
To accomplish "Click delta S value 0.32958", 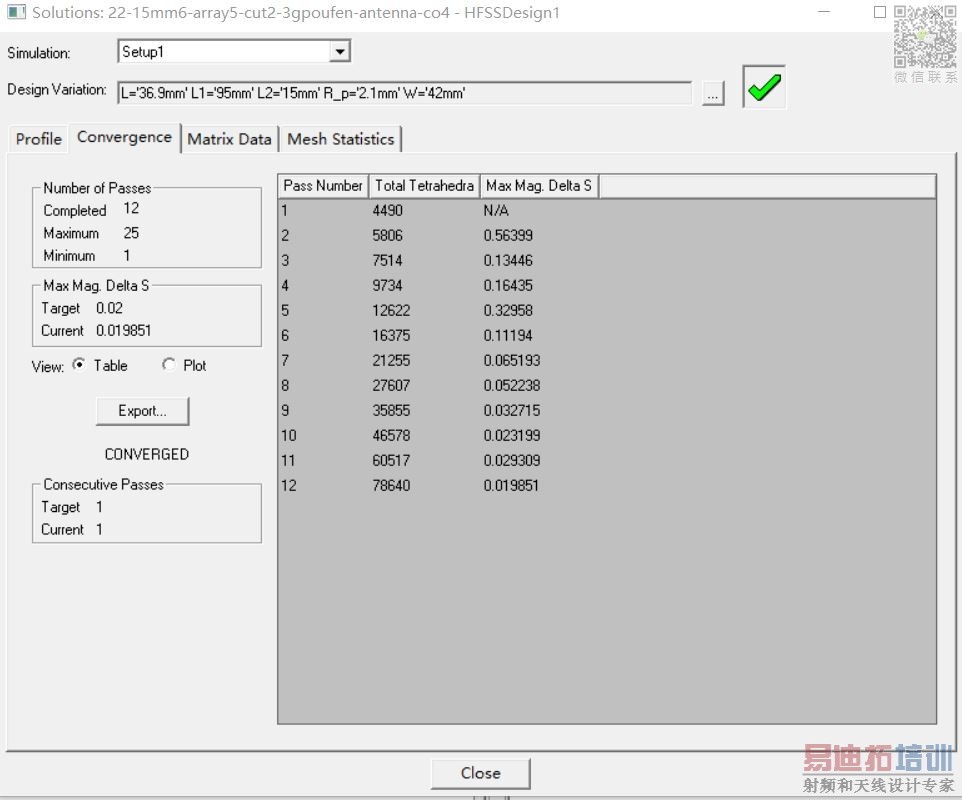I will [x=508, y=310].
